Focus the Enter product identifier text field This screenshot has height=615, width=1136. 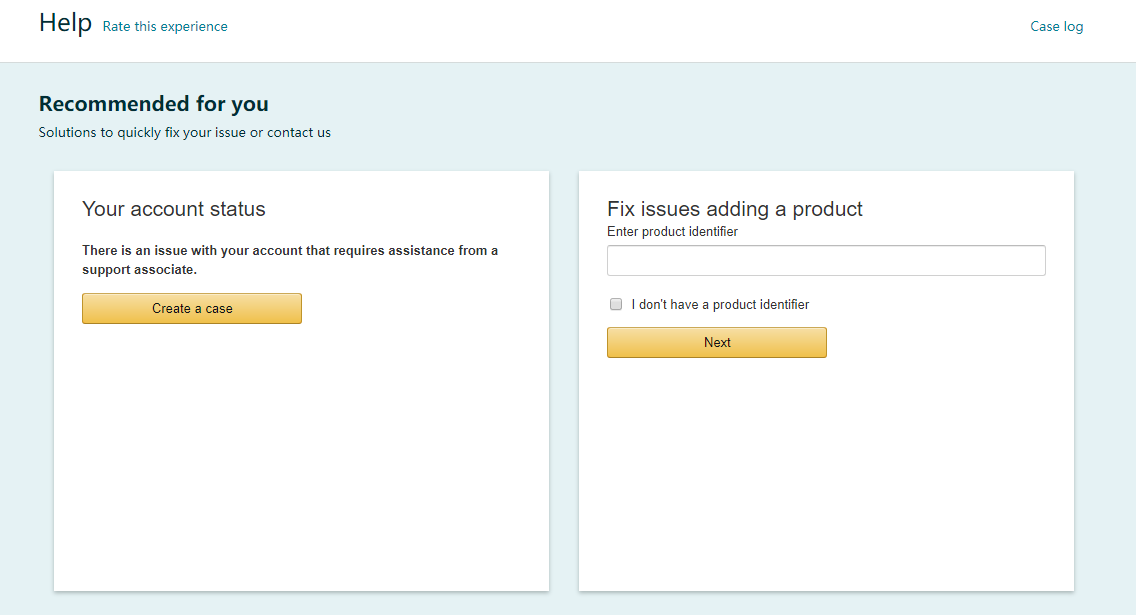tap(825, 260)
